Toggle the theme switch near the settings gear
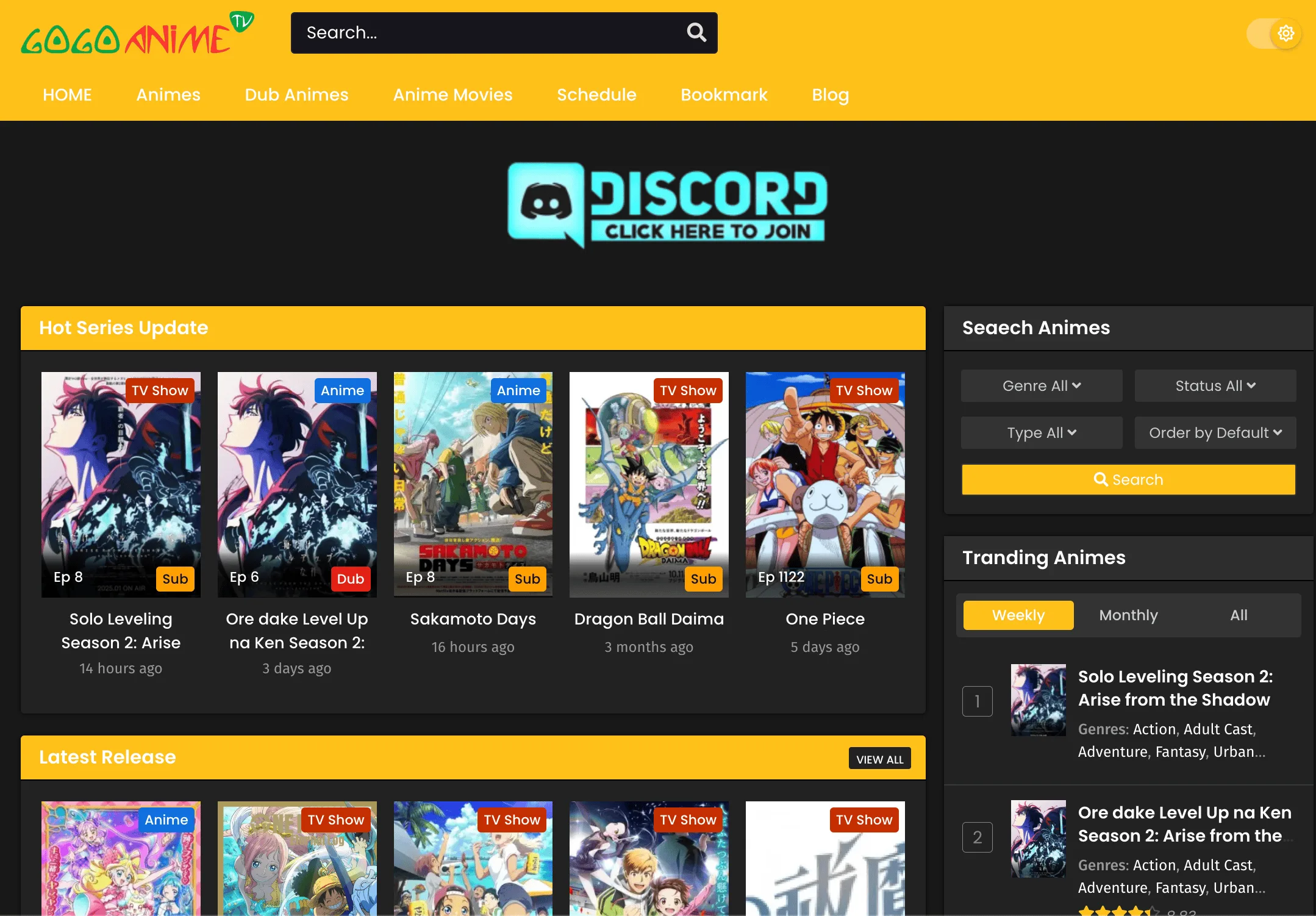1316x916 pixels. point(1260,33)
